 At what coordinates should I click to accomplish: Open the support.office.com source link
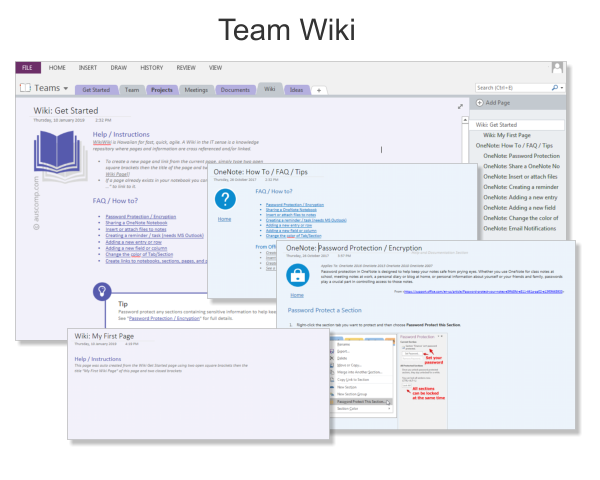point(483,292)
